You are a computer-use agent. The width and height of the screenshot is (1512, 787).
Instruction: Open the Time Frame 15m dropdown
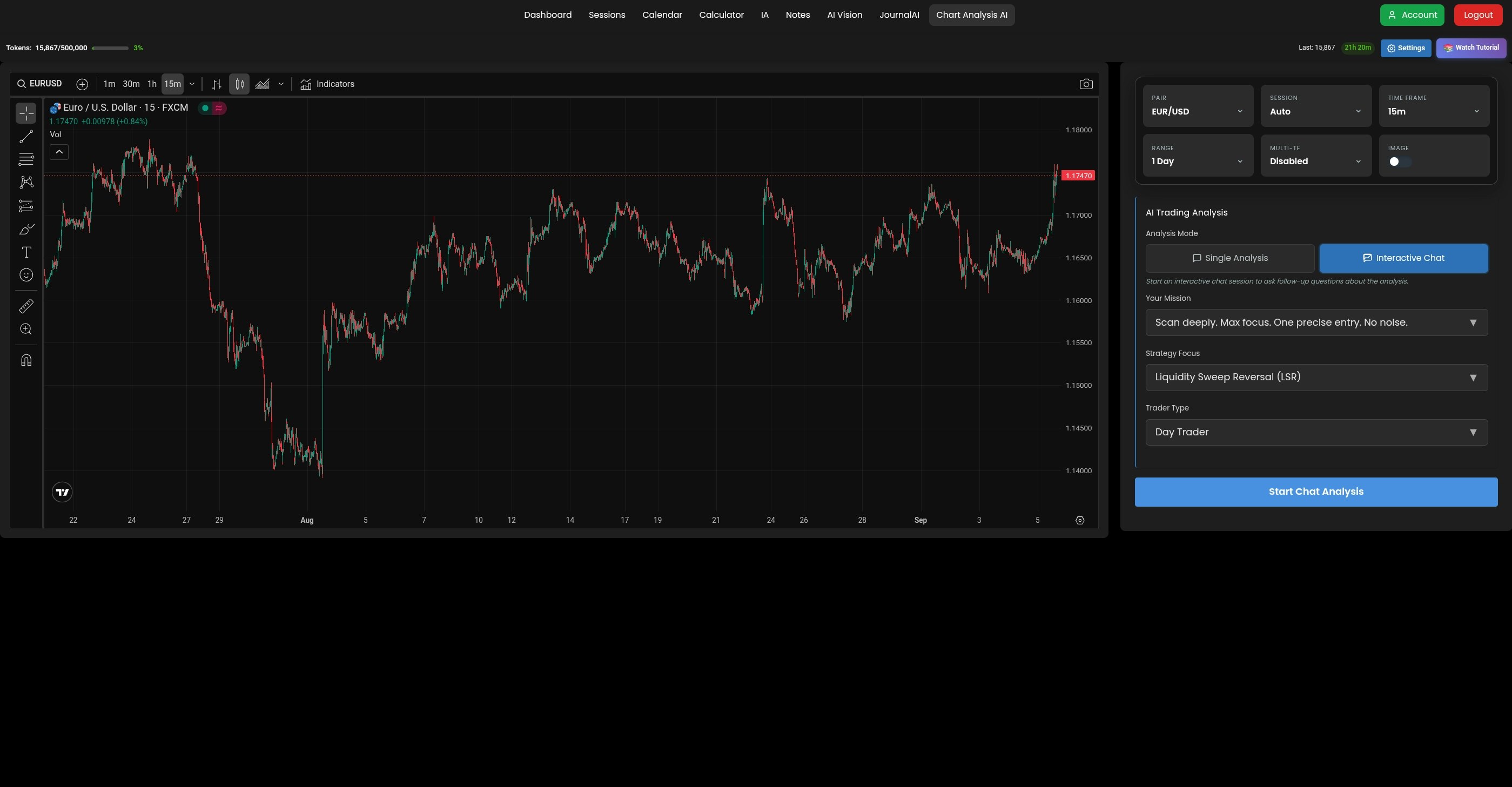click(x=1434, y=106)
